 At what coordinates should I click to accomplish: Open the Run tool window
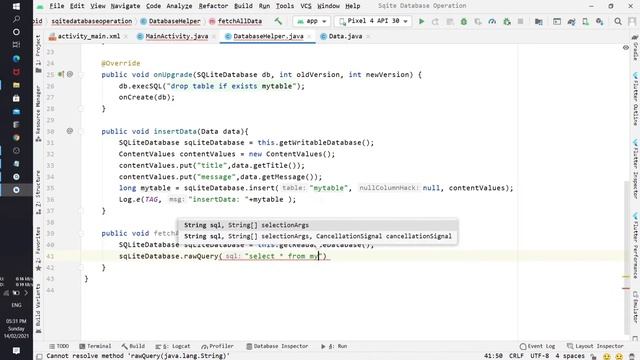334,346
